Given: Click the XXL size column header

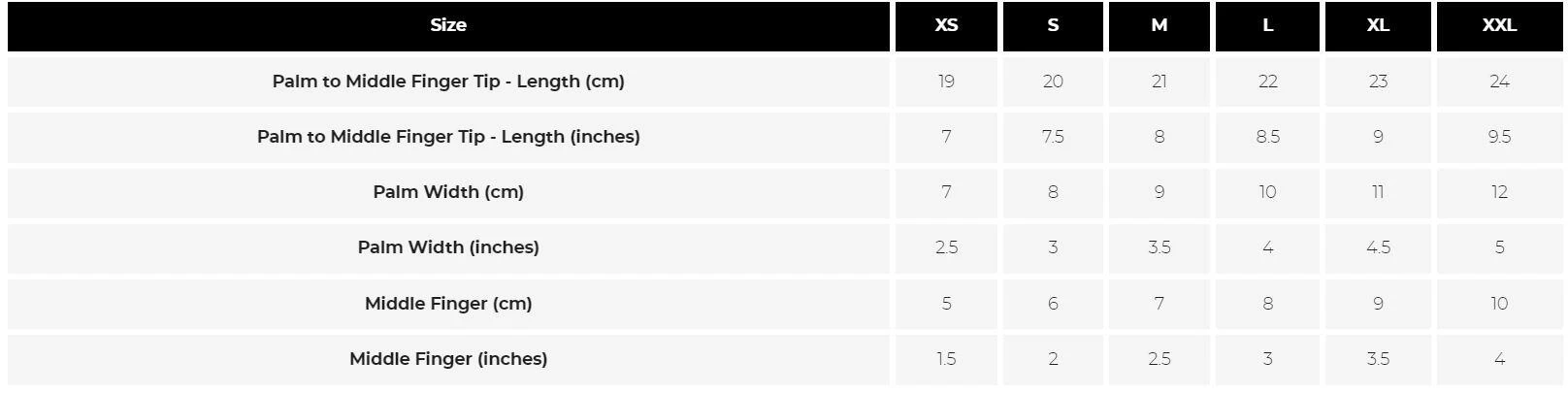Looking at the screenshot, I should pos(1499,25).
